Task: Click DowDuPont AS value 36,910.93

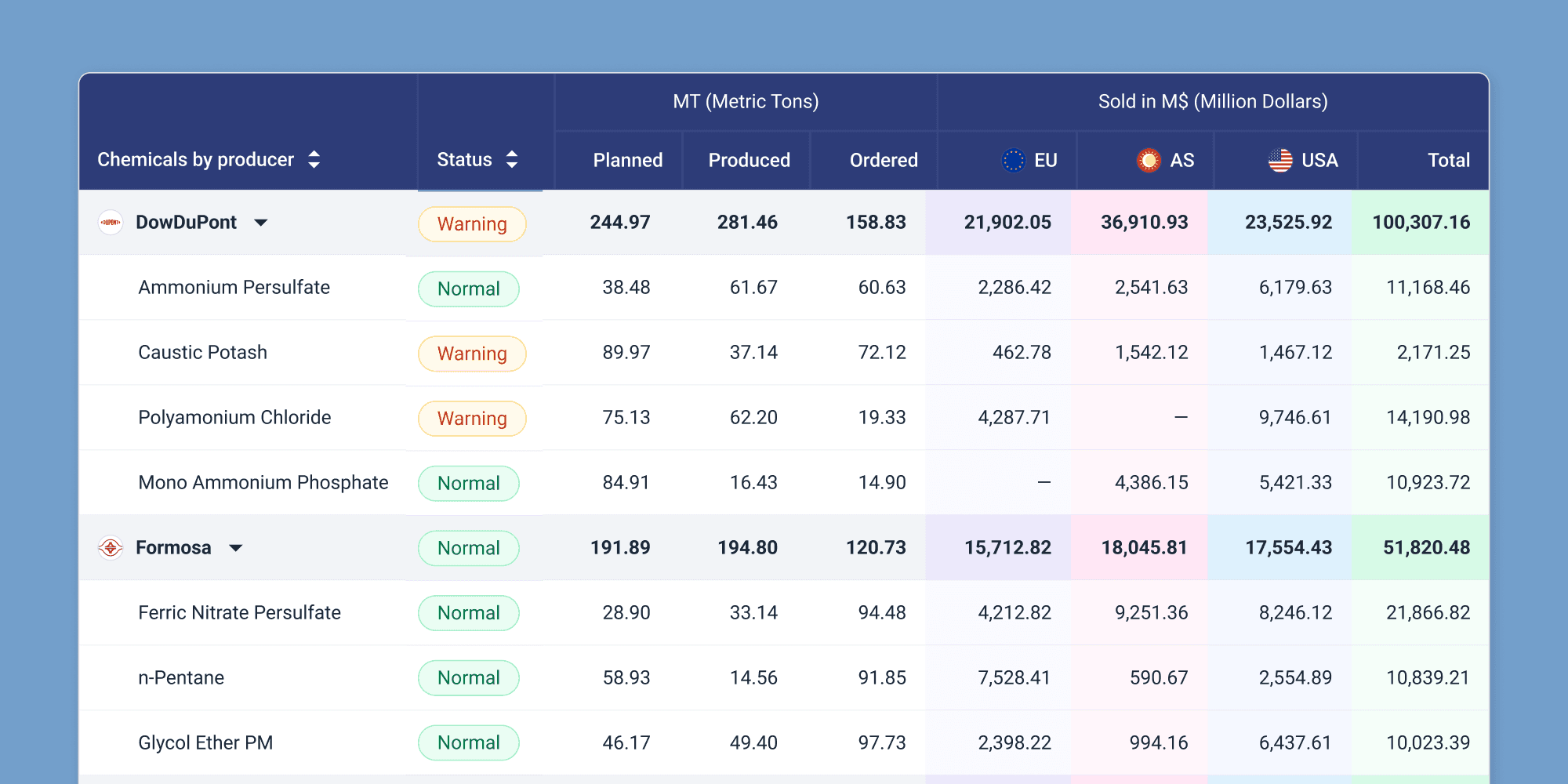Action: click(x=1145, y=223)
